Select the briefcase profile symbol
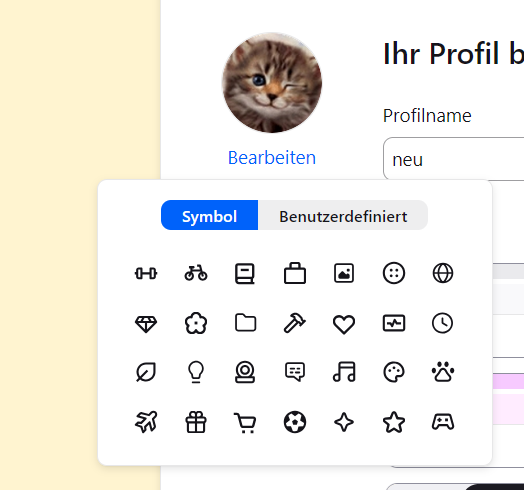Screen dimensions: 524x490 pos(295,273)
